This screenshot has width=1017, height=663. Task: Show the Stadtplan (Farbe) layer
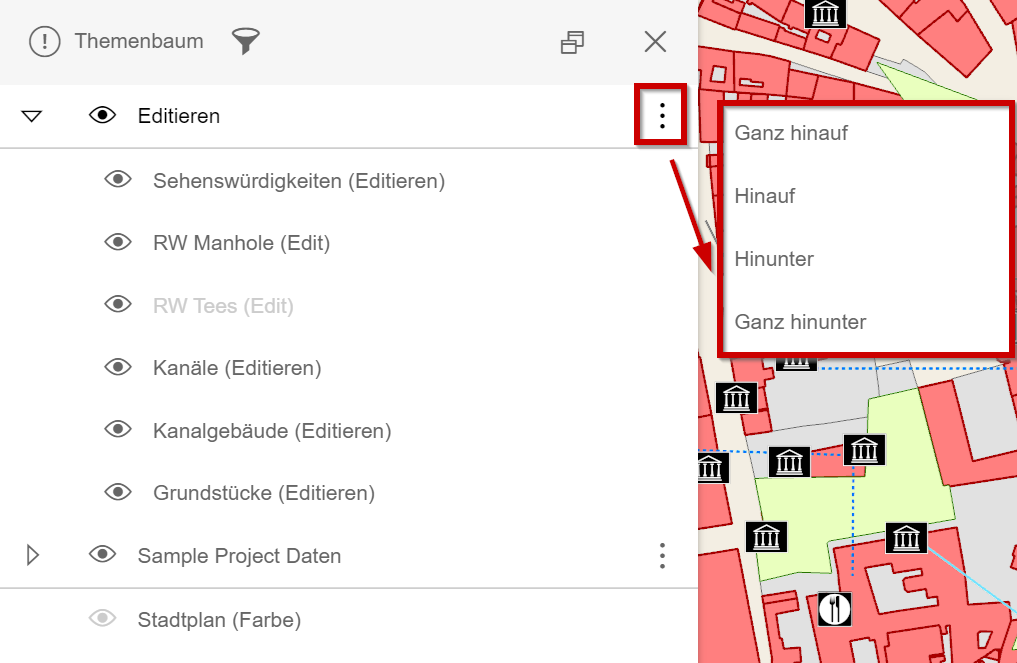click(x=102, y=619)
